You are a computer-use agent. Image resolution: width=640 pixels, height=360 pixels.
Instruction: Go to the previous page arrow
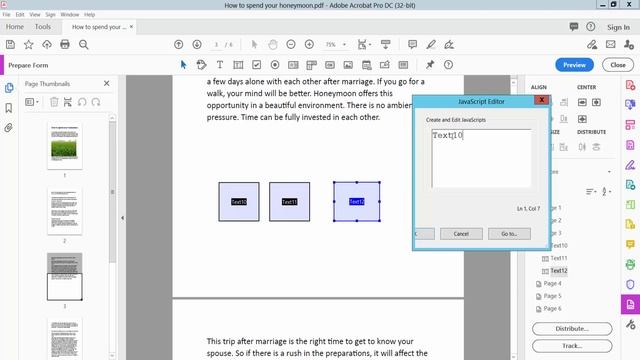pos(178,44)
